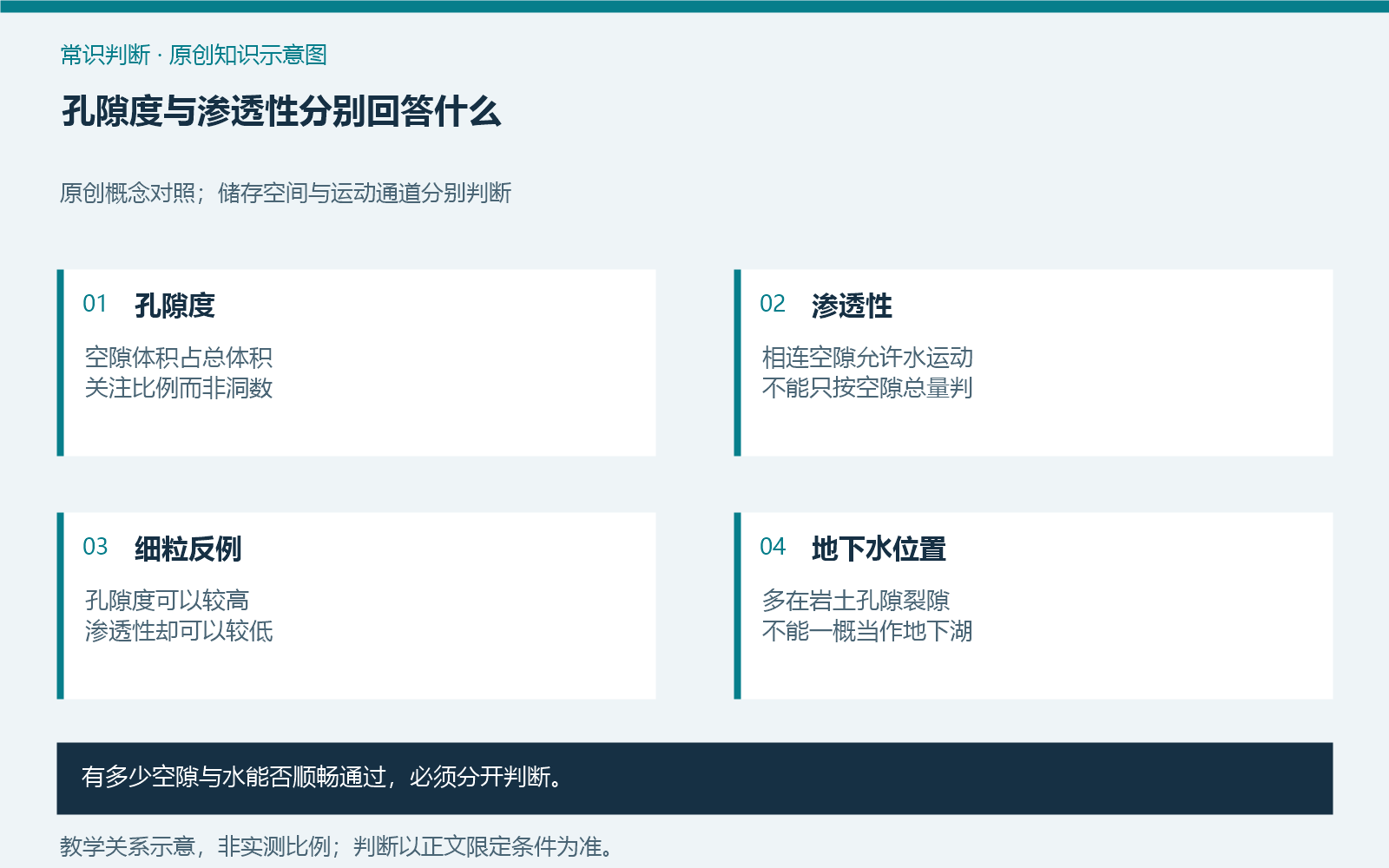Select the card heading 细粒反例
Viewport: 1389px width, 868px height.
tap(188, 549)
